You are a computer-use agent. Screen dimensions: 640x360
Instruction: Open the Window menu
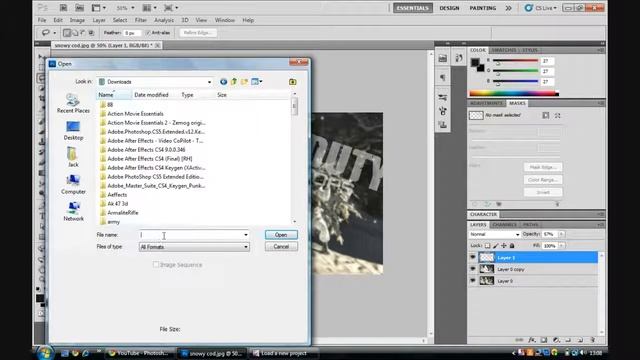point(224,20)
